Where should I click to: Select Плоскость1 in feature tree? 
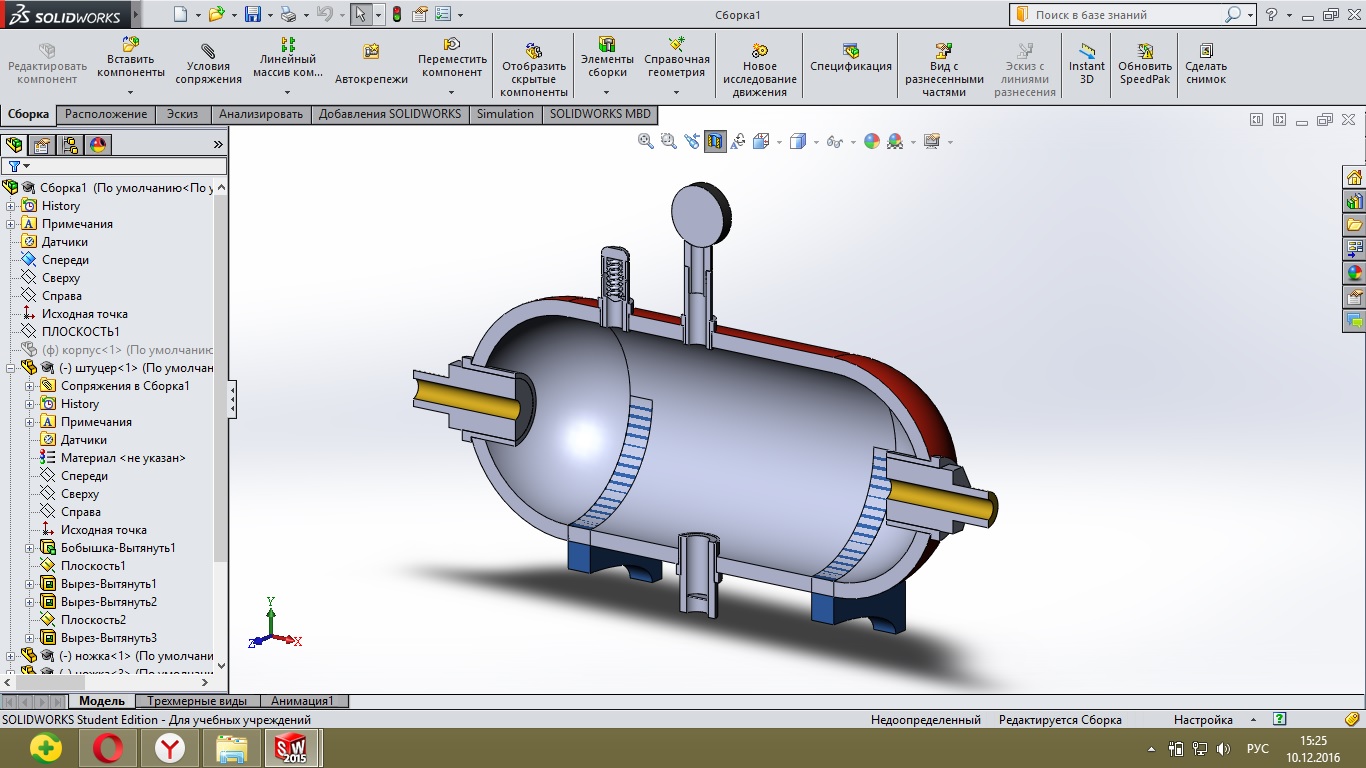(93, 566)
